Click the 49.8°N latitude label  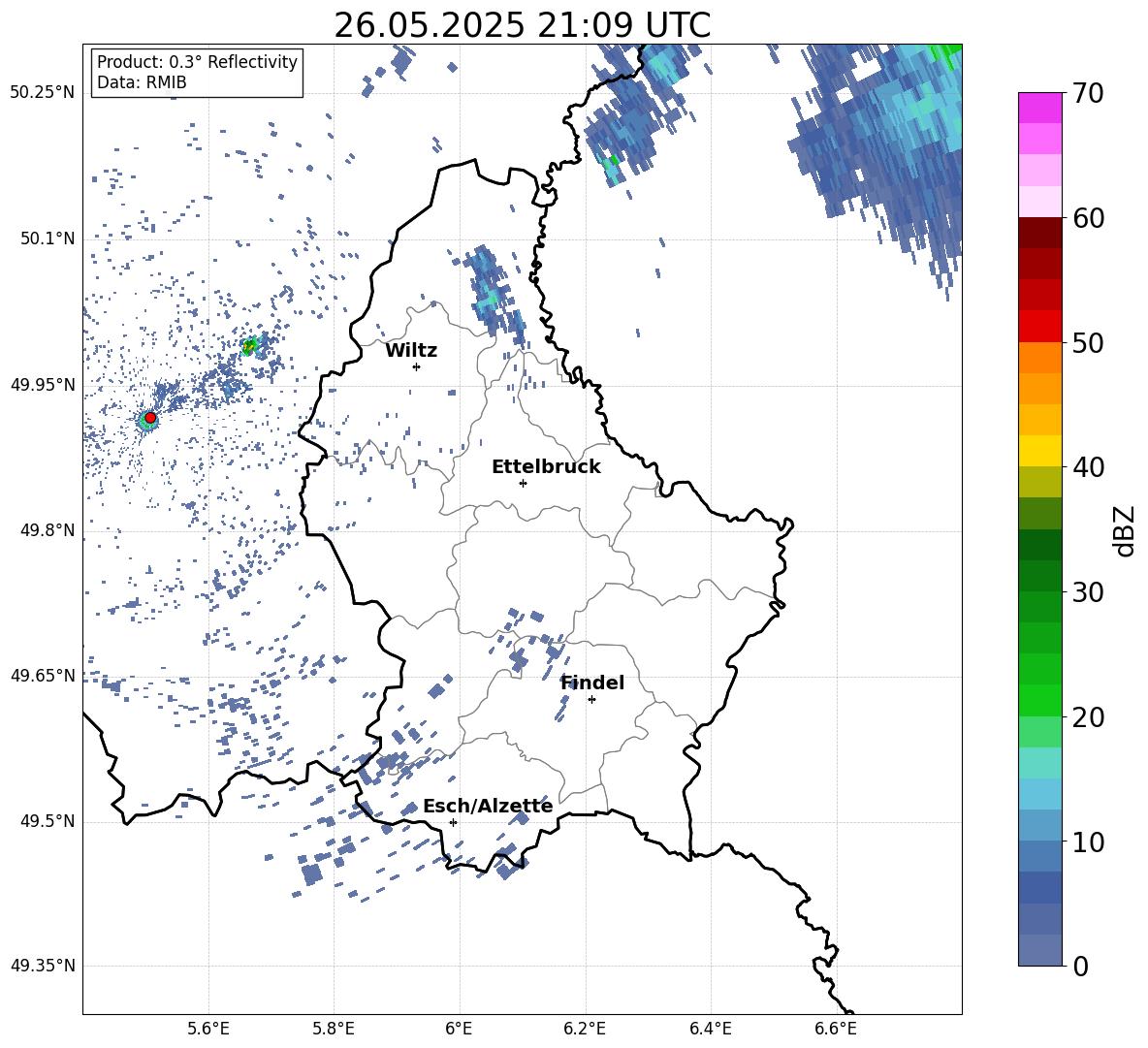[x=48, y=530]
